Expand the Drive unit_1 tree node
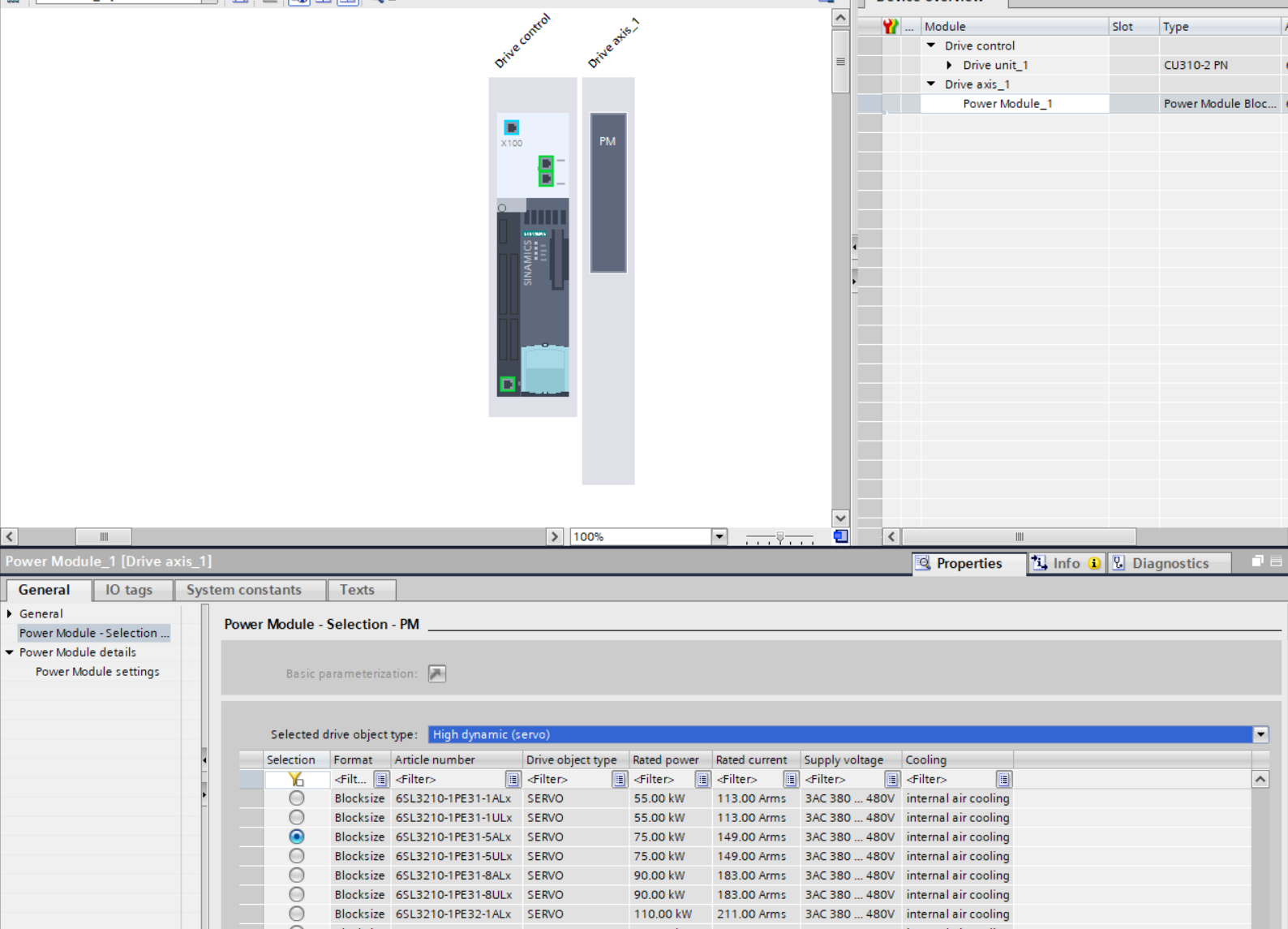This screenshot has height=929, width=1288. [949, 65]
